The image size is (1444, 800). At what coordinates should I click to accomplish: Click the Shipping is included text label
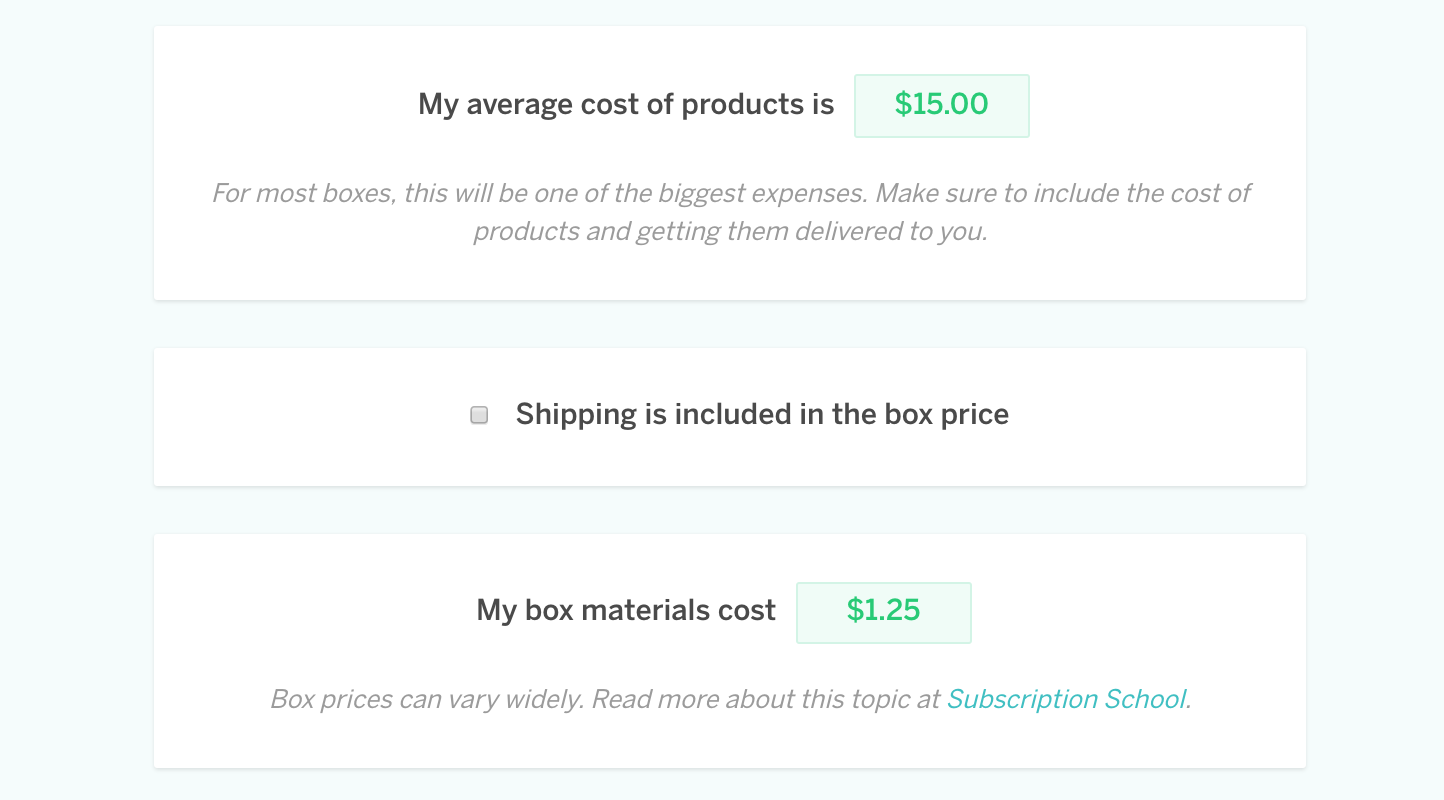pyautogui.click(x=762, y=413)
